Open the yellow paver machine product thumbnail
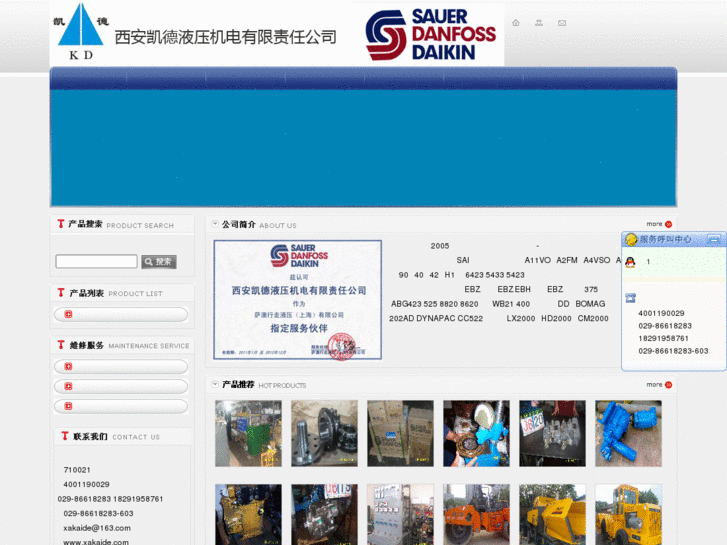727x545 pixels. [x=553, y=514]
